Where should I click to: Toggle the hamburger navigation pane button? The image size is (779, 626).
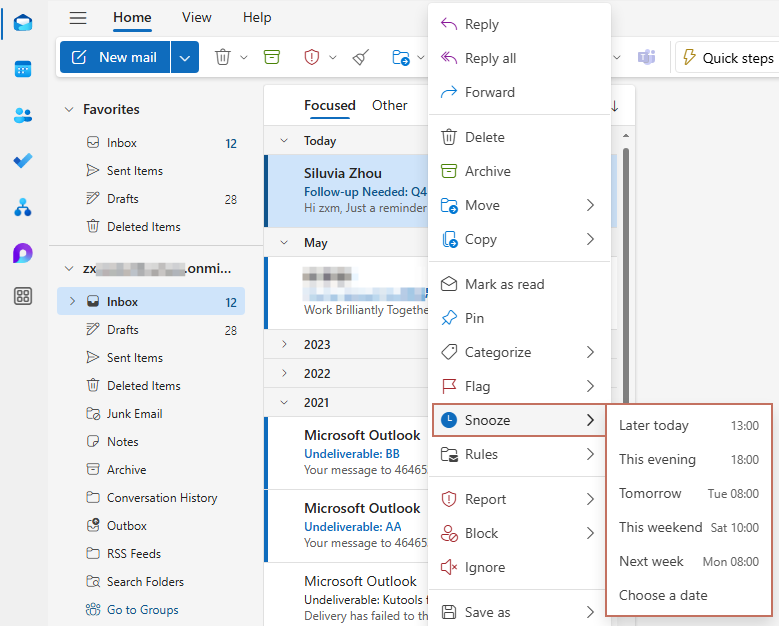tap(78, 18)
